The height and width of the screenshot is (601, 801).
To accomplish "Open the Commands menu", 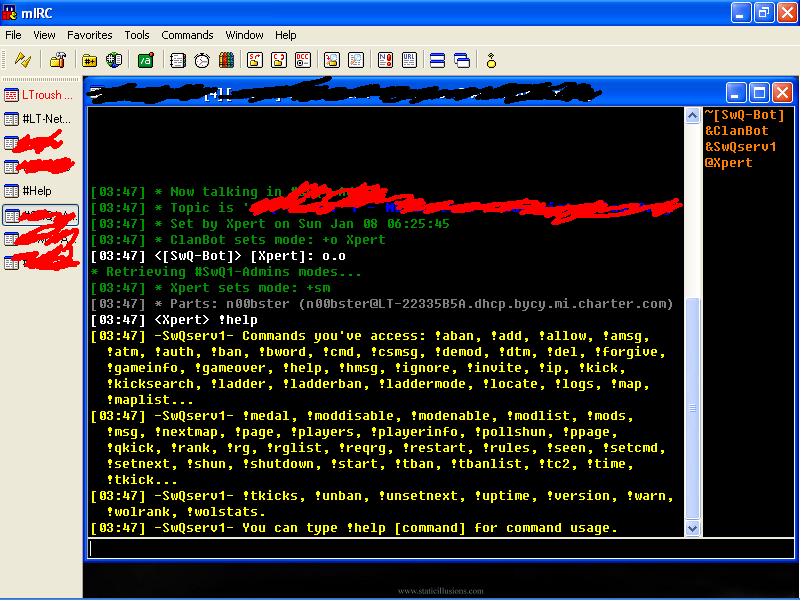I will [x=187, y=35].
